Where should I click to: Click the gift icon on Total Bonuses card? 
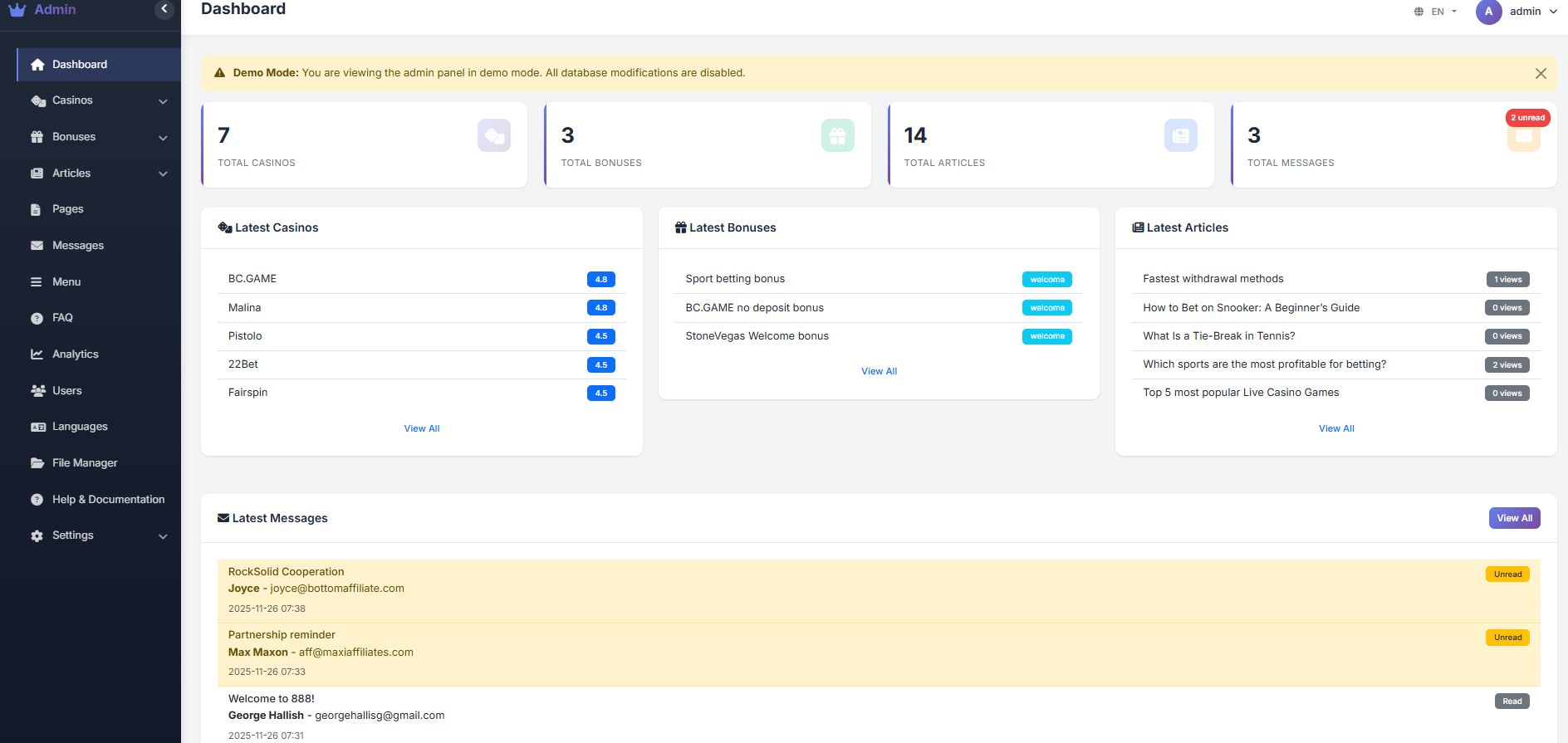[x=837, y=135]
